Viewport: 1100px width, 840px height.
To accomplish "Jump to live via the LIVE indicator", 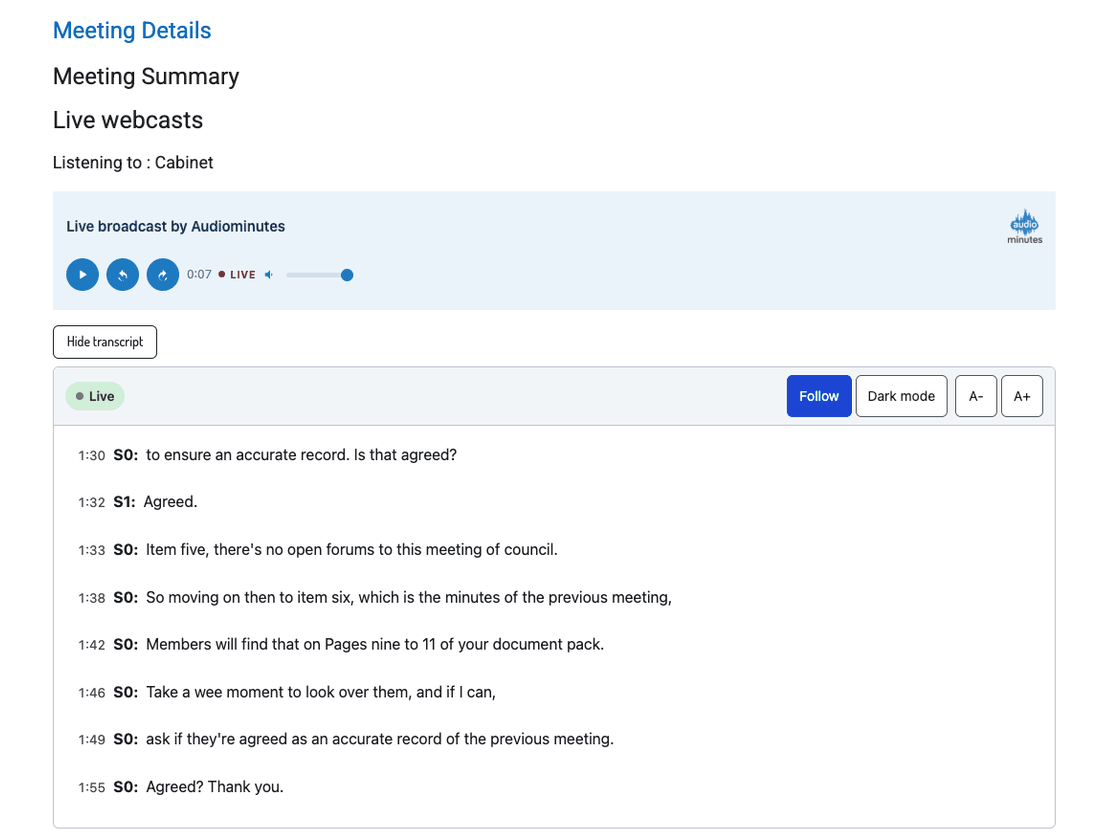I will [236, 274].
